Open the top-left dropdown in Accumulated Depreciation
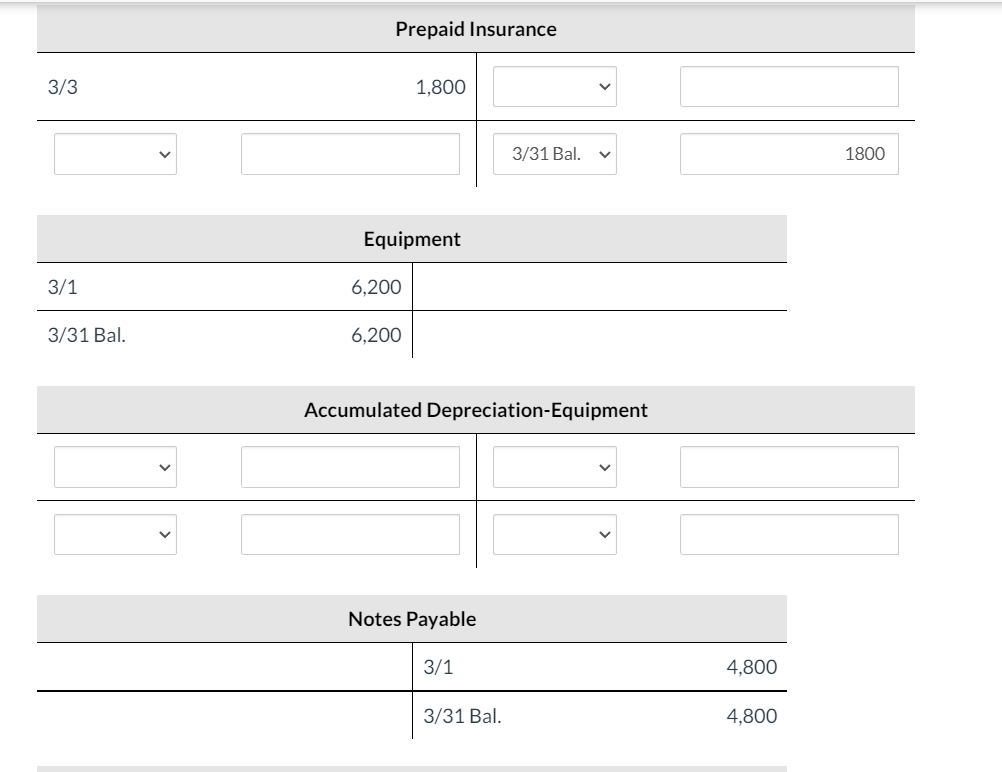 pyautogui.click(x=115, y=466)
